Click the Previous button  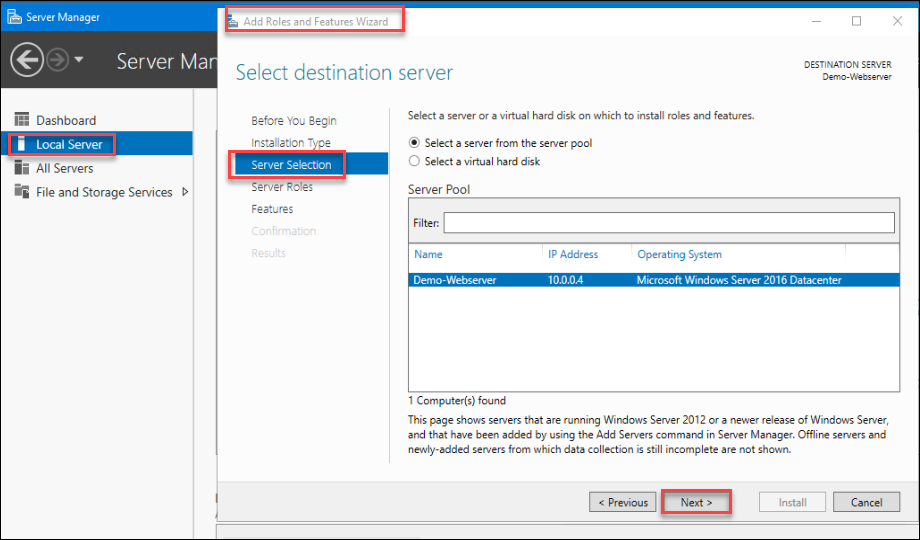coord(623,502)
